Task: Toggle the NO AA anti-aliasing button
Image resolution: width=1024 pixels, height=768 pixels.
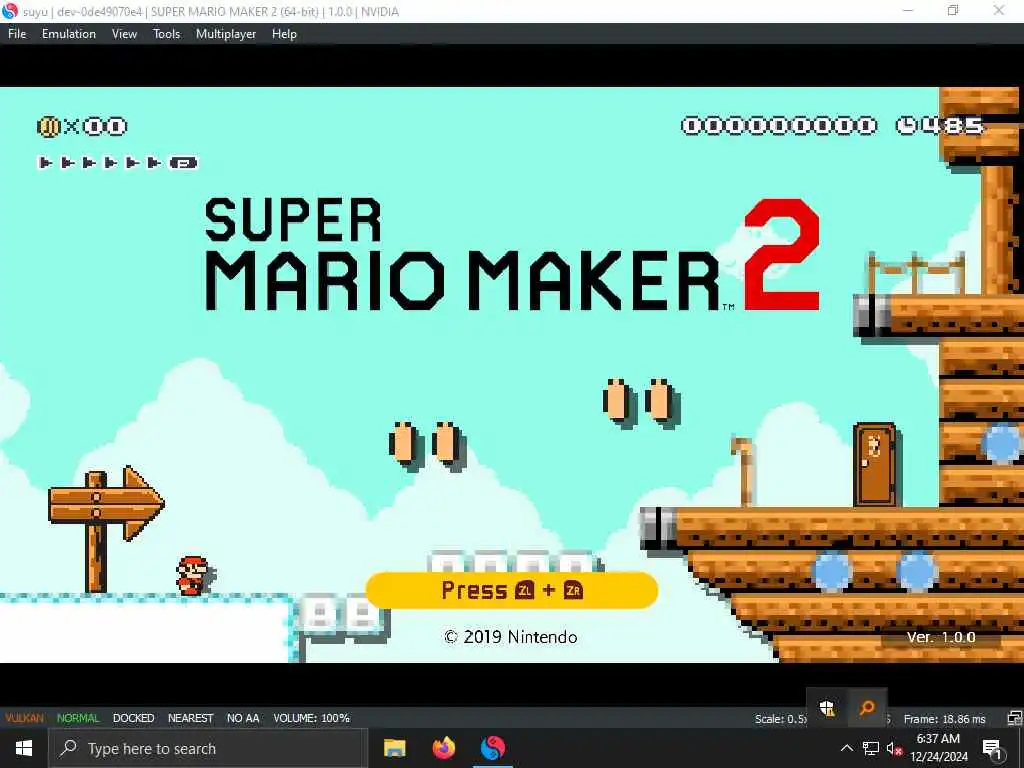Action: coord(243,718)
